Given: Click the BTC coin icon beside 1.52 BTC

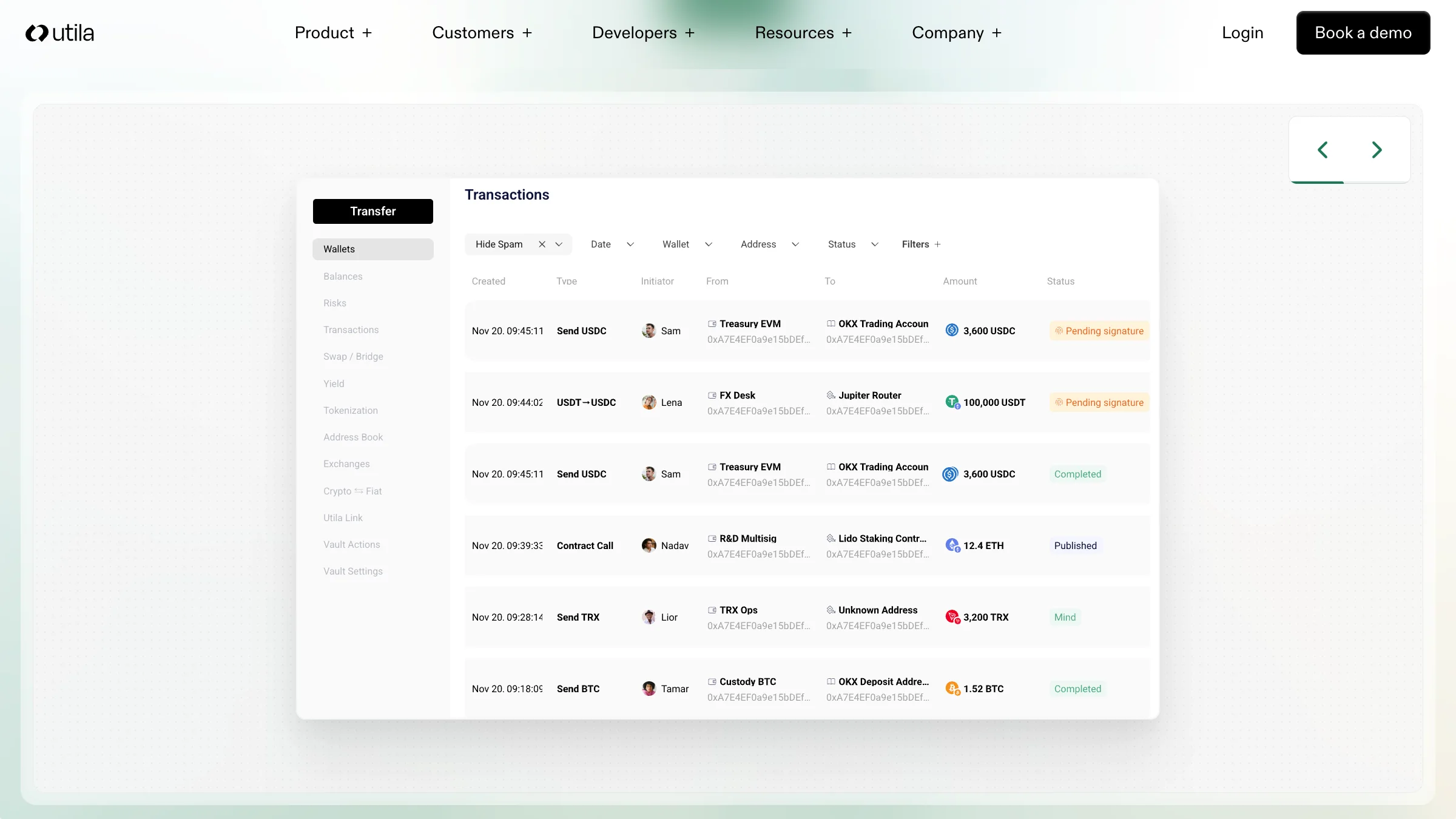Looking at the screenshot, I should (952, 689).
